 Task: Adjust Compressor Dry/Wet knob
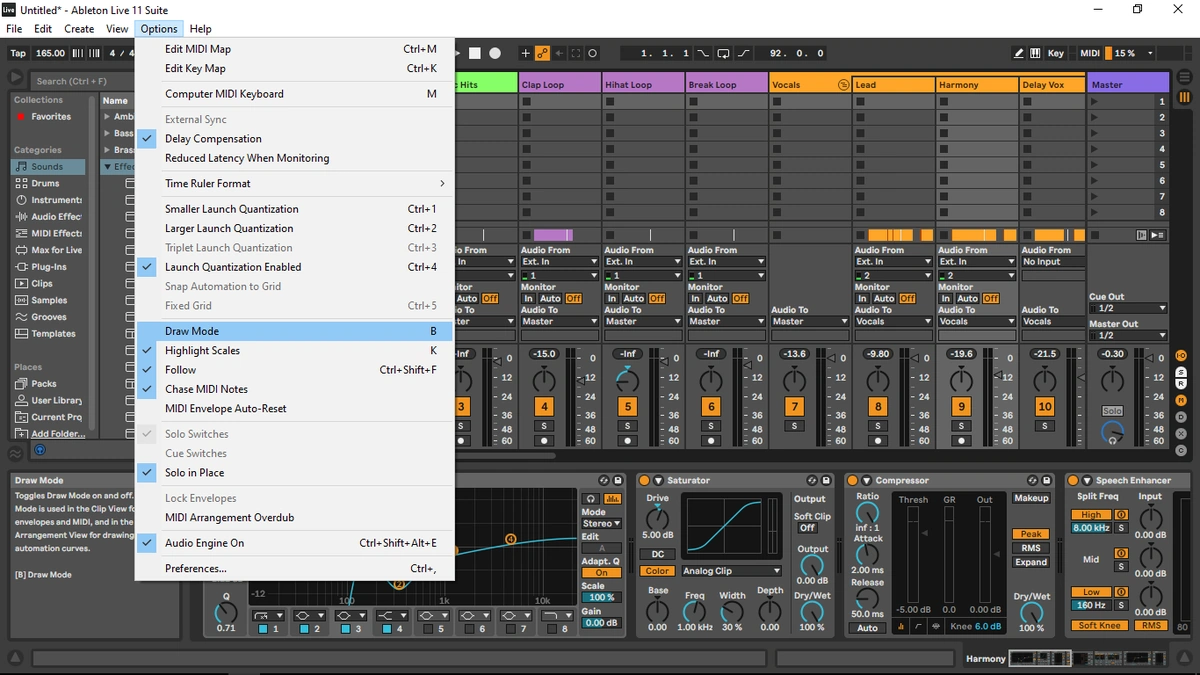(1031, 612)
